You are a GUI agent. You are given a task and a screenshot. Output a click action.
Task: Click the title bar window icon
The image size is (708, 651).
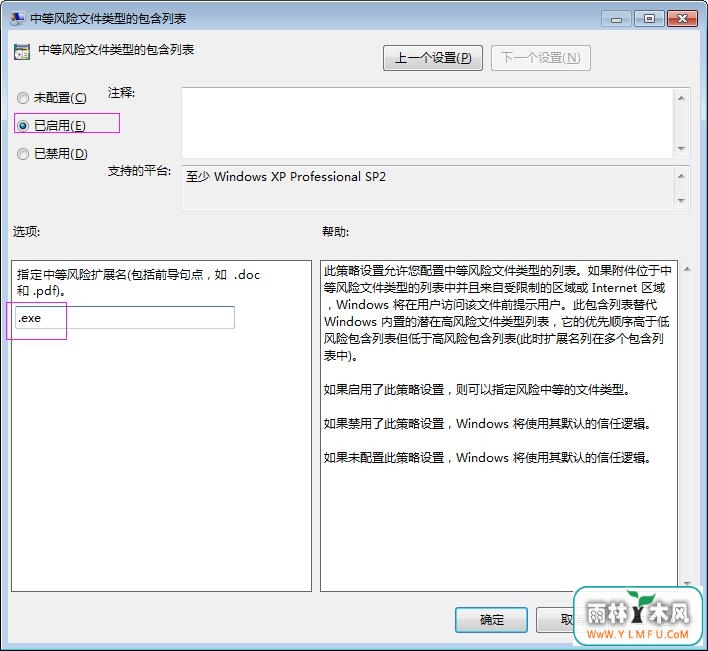click(x=17, y=19)
